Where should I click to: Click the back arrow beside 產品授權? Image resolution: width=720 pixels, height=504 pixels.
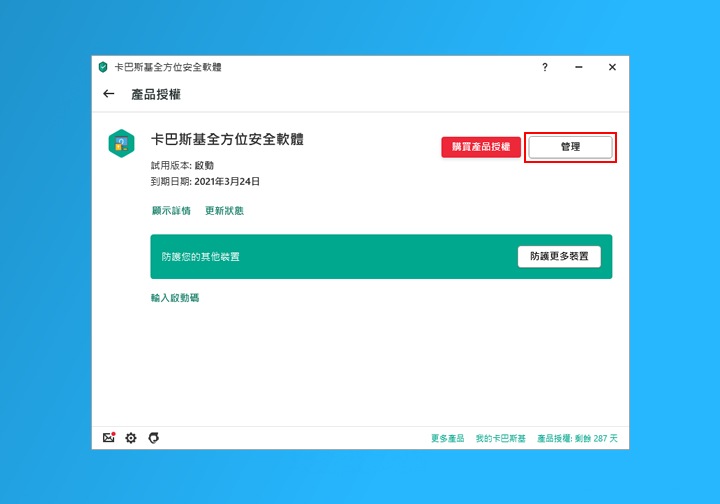coord(109,94)
